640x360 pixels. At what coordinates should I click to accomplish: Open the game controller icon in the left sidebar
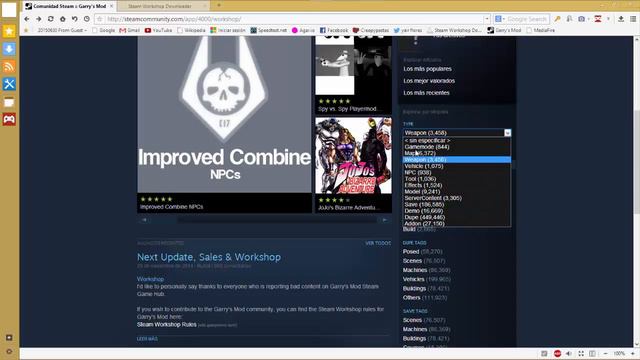coord(9,119)
